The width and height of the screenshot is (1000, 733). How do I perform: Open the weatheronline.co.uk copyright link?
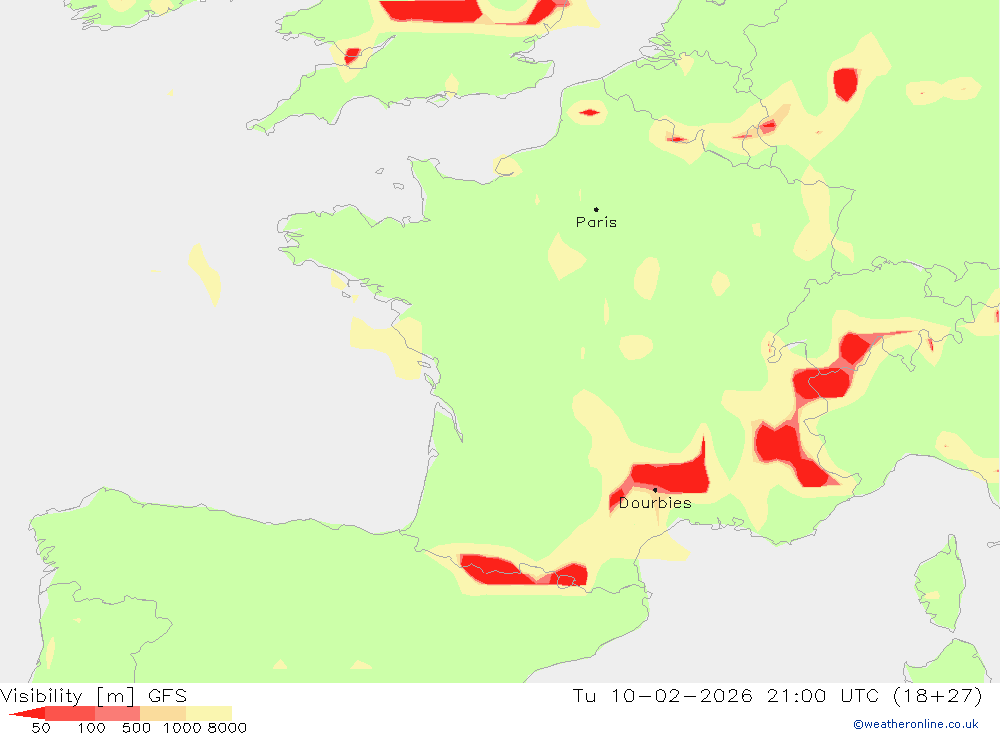(916, 724)
